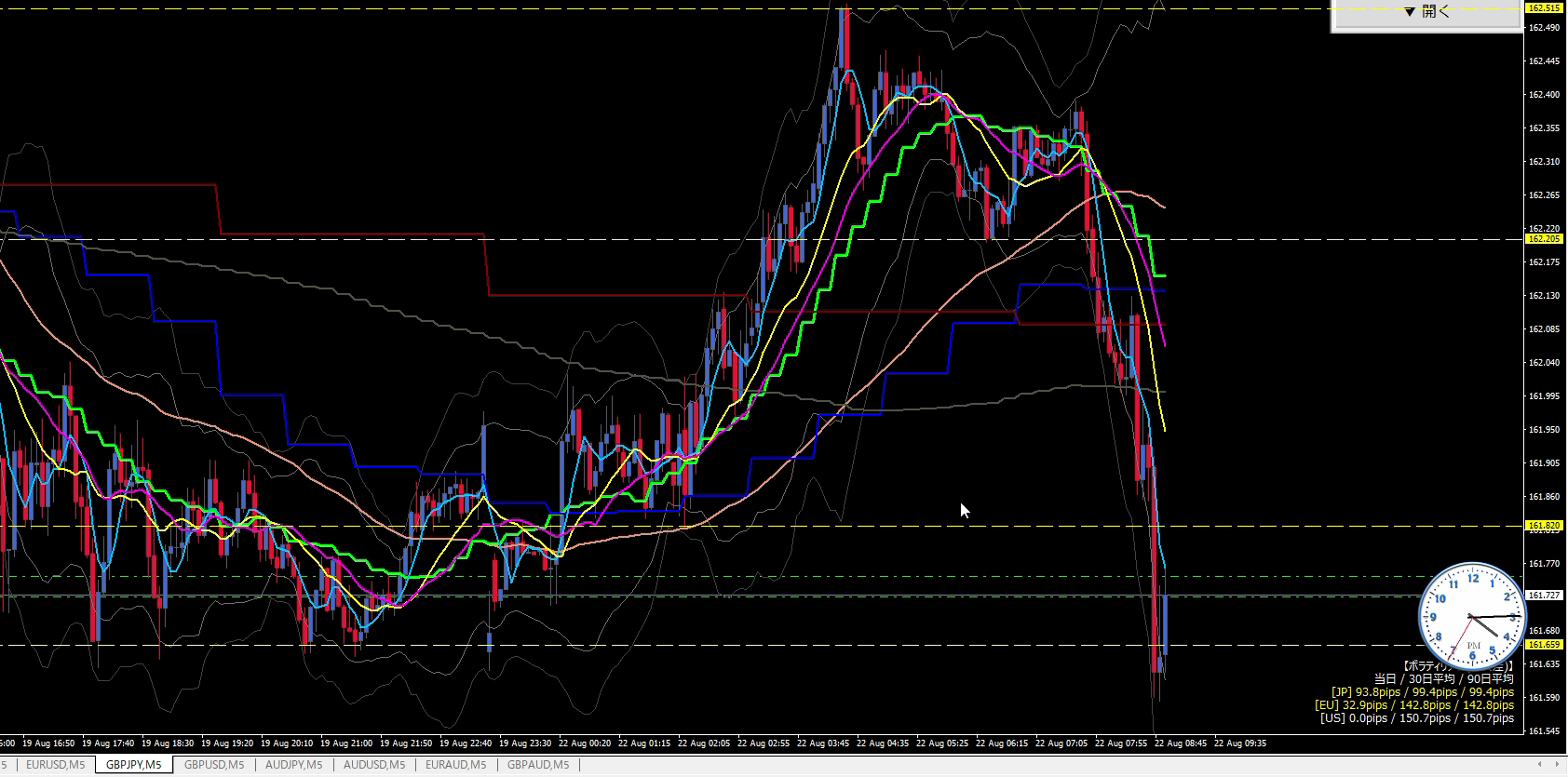Click the 161.659 yellow price label

(1545, 644)
